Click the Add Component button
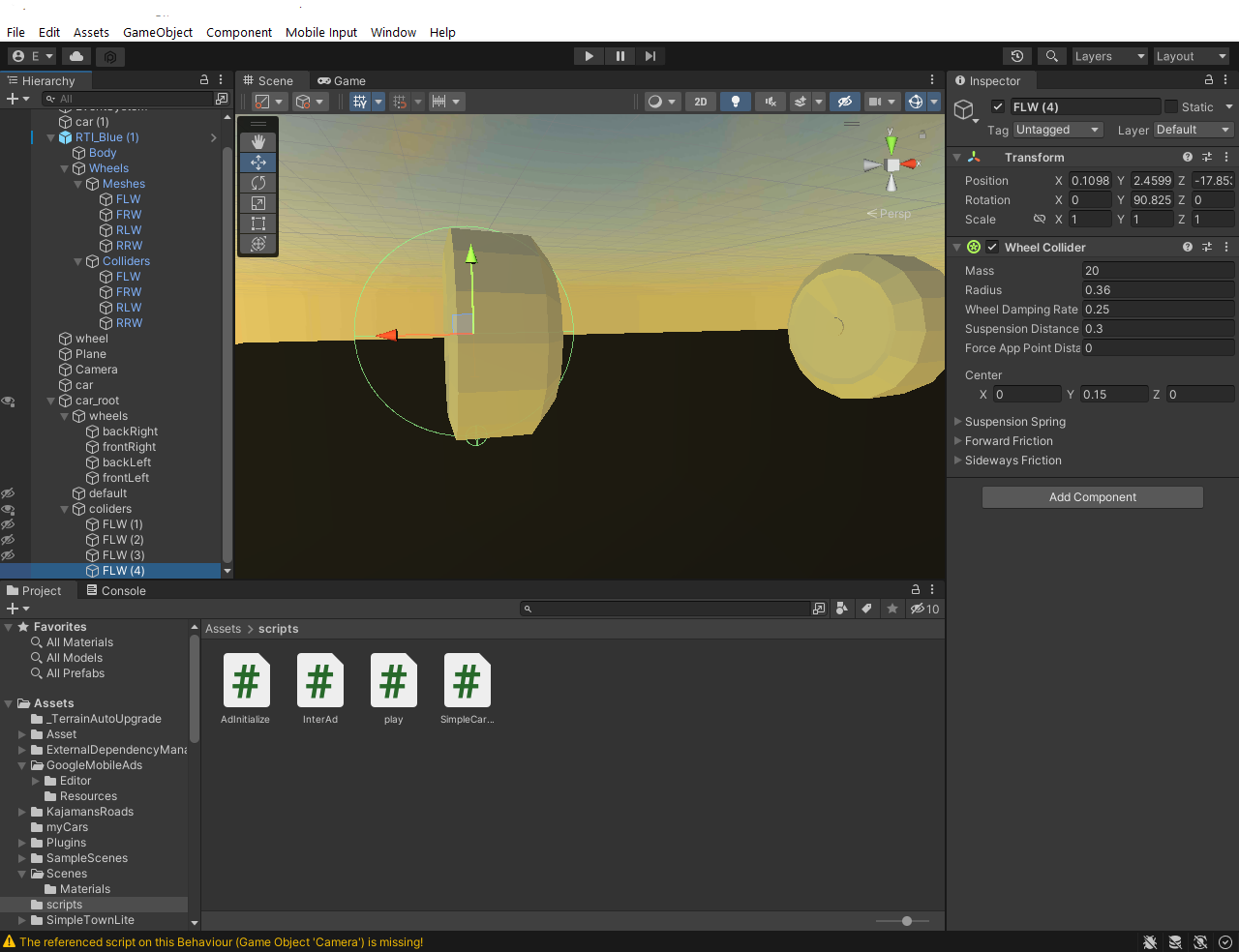The height and width of the screenshot is (952, 1239). (1093, 497)
